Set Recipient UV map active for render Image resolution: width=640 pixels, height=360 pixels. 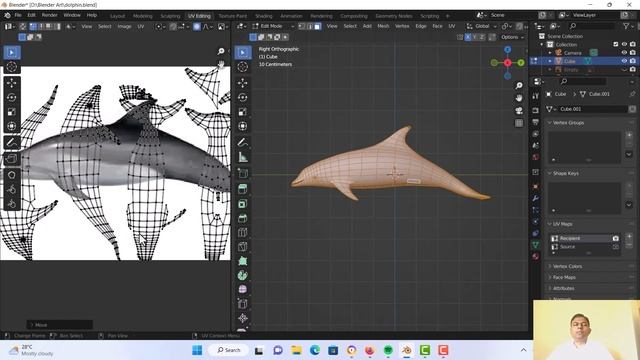pos(616,238)
